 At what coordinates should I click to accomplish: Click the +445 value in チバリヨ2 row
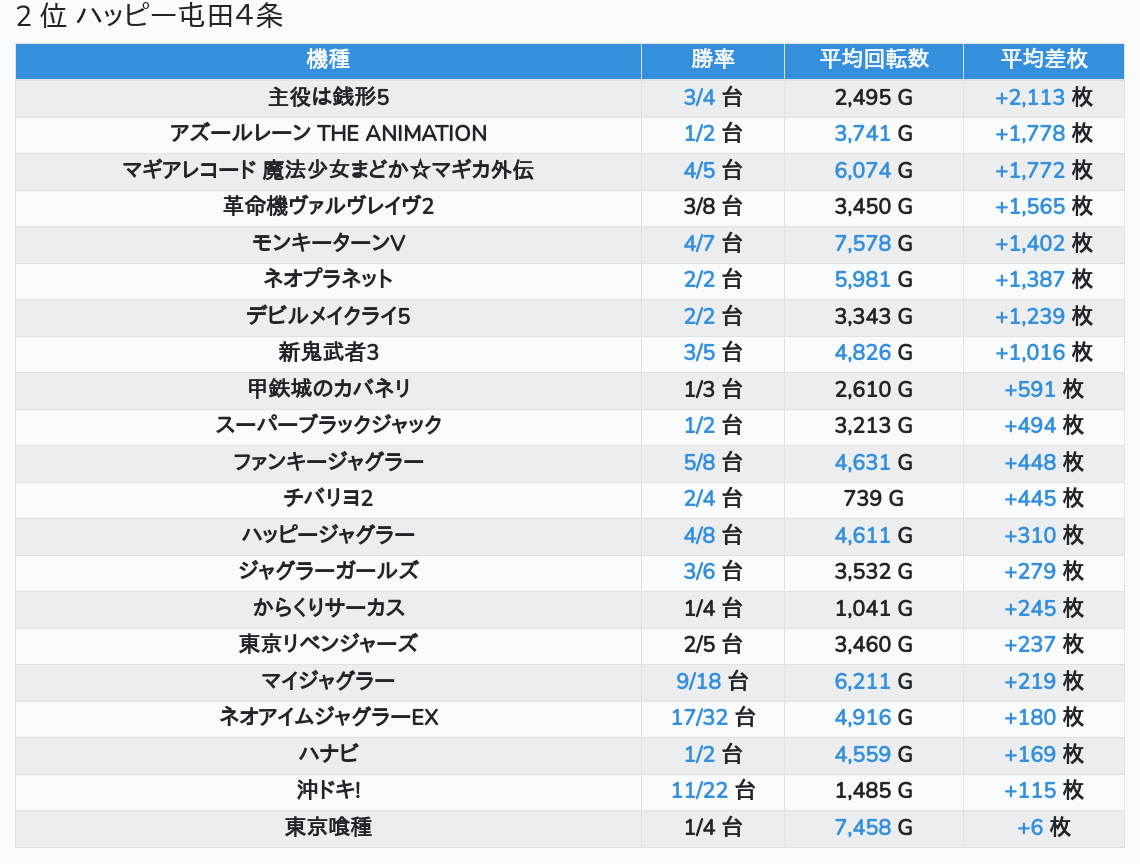[1030, 499]
